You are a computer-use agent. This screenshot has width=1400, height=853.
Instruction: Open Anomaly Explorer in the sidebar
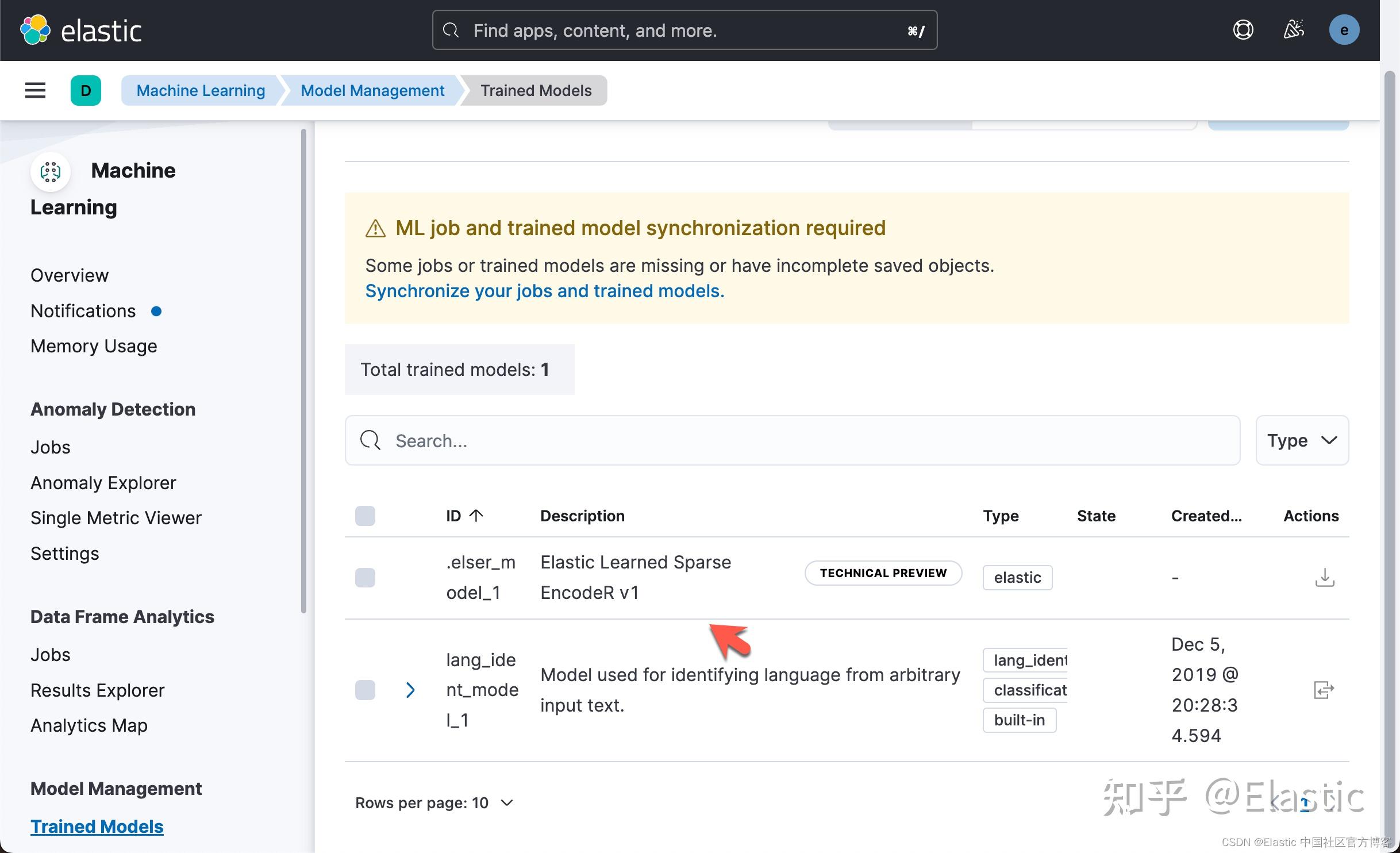[x=103, y=482]
